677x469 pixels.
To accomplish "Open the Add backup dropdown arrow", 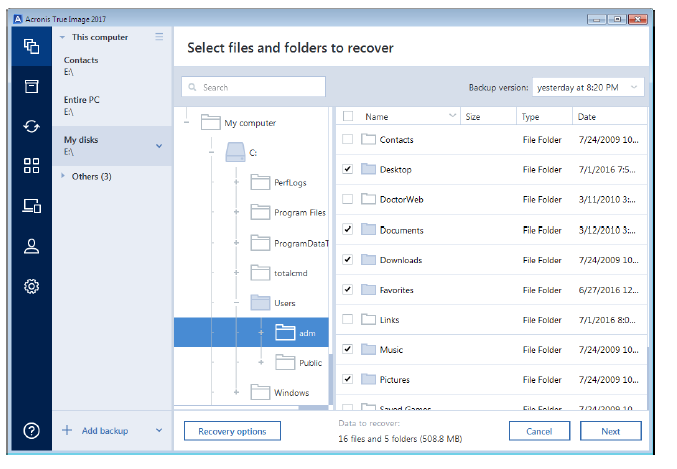I will point(159,430).
